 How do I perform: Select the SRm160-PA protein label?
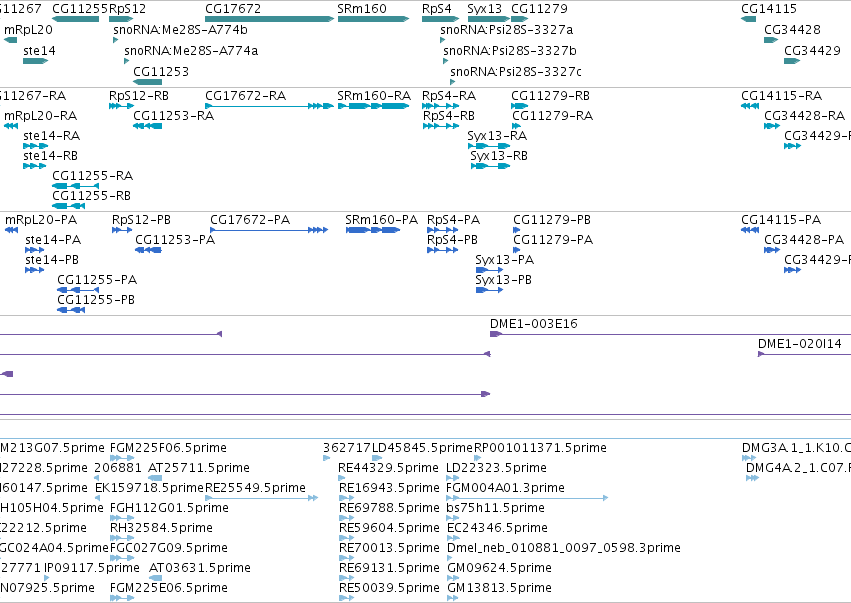[x=382, y=220]
